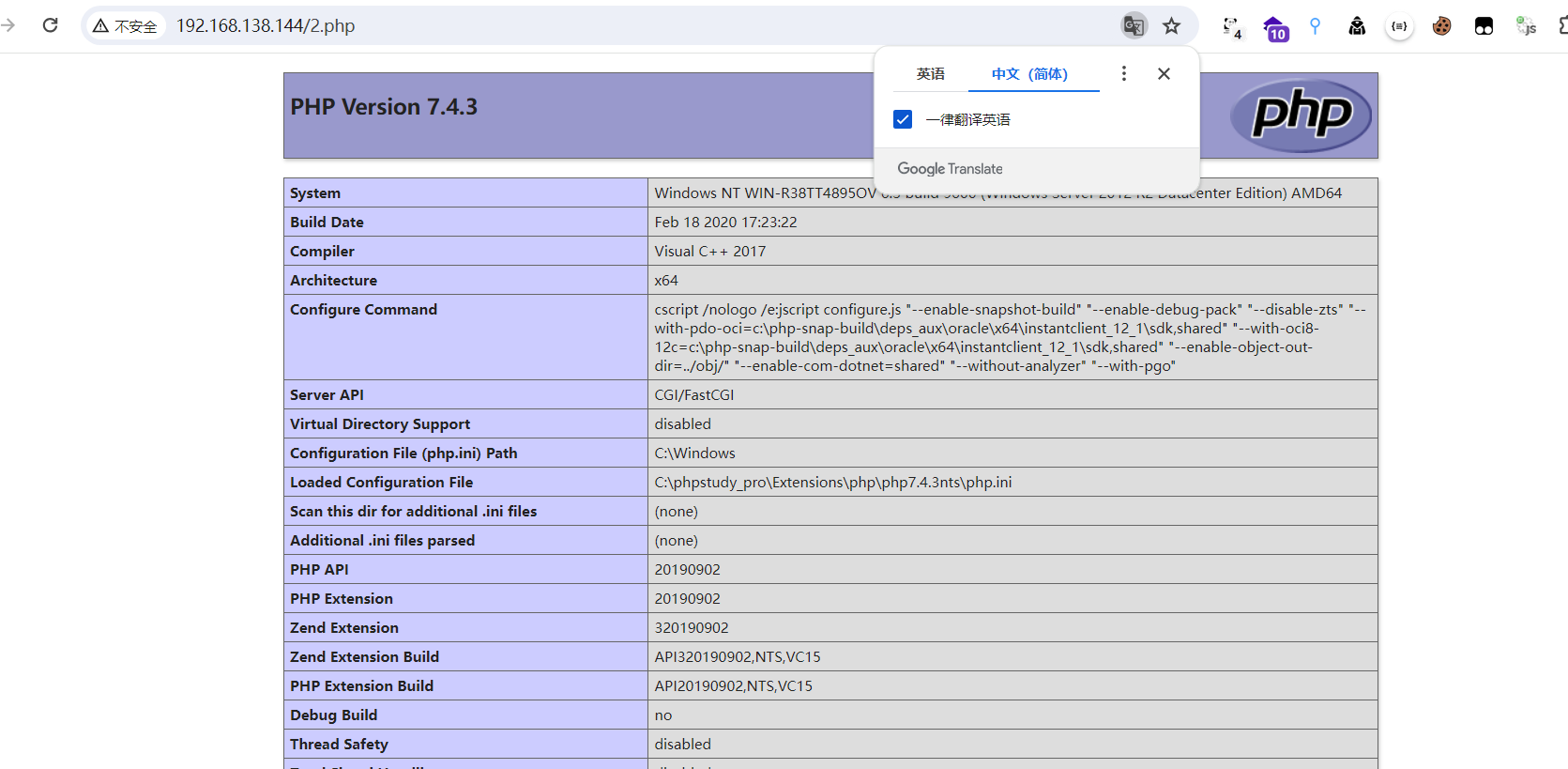Open the purple extension with badge 10
The image size is (1568, 769).
[x=1274, y=28]
